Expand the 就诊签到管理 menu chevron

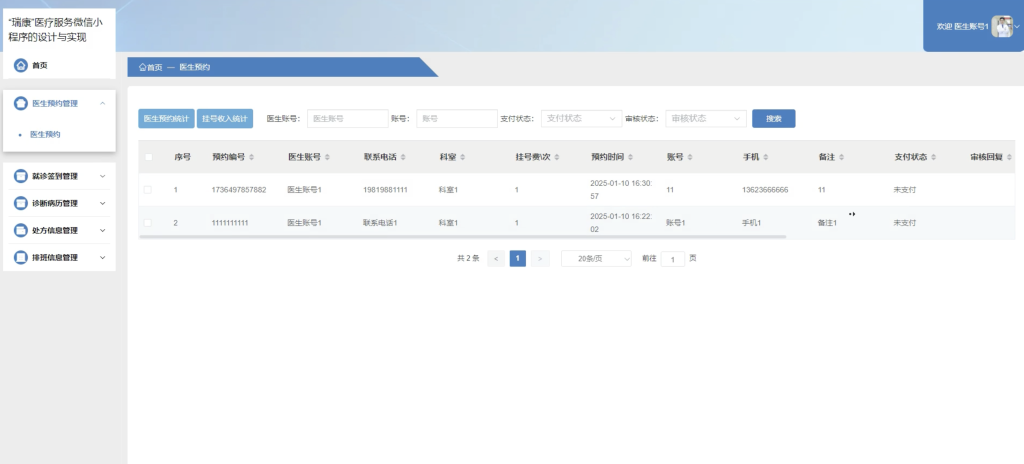pyautogui.click(x=103, y=176)
